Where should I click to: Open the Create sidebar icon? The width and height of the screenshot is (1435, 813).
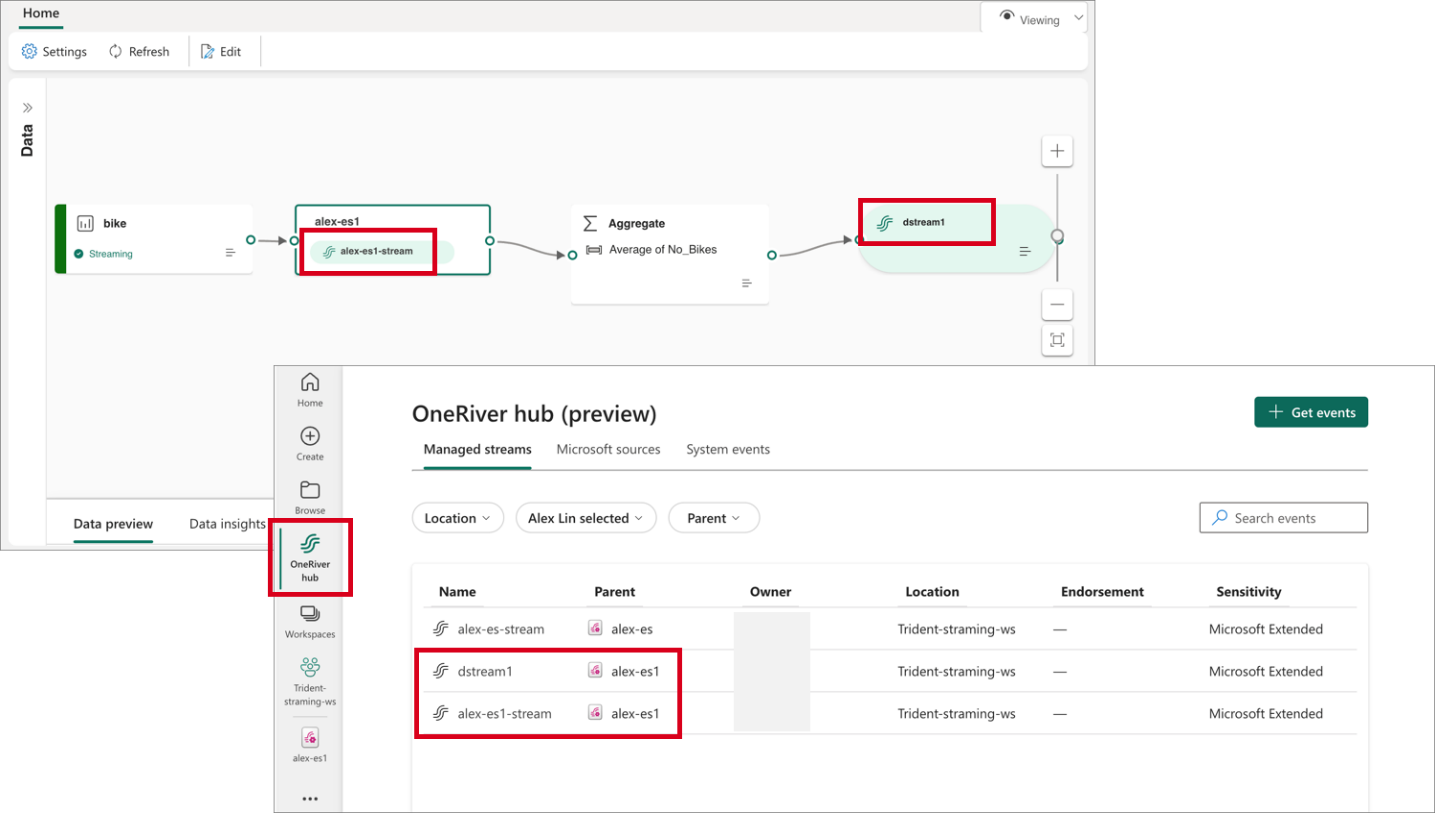point(310,443)
